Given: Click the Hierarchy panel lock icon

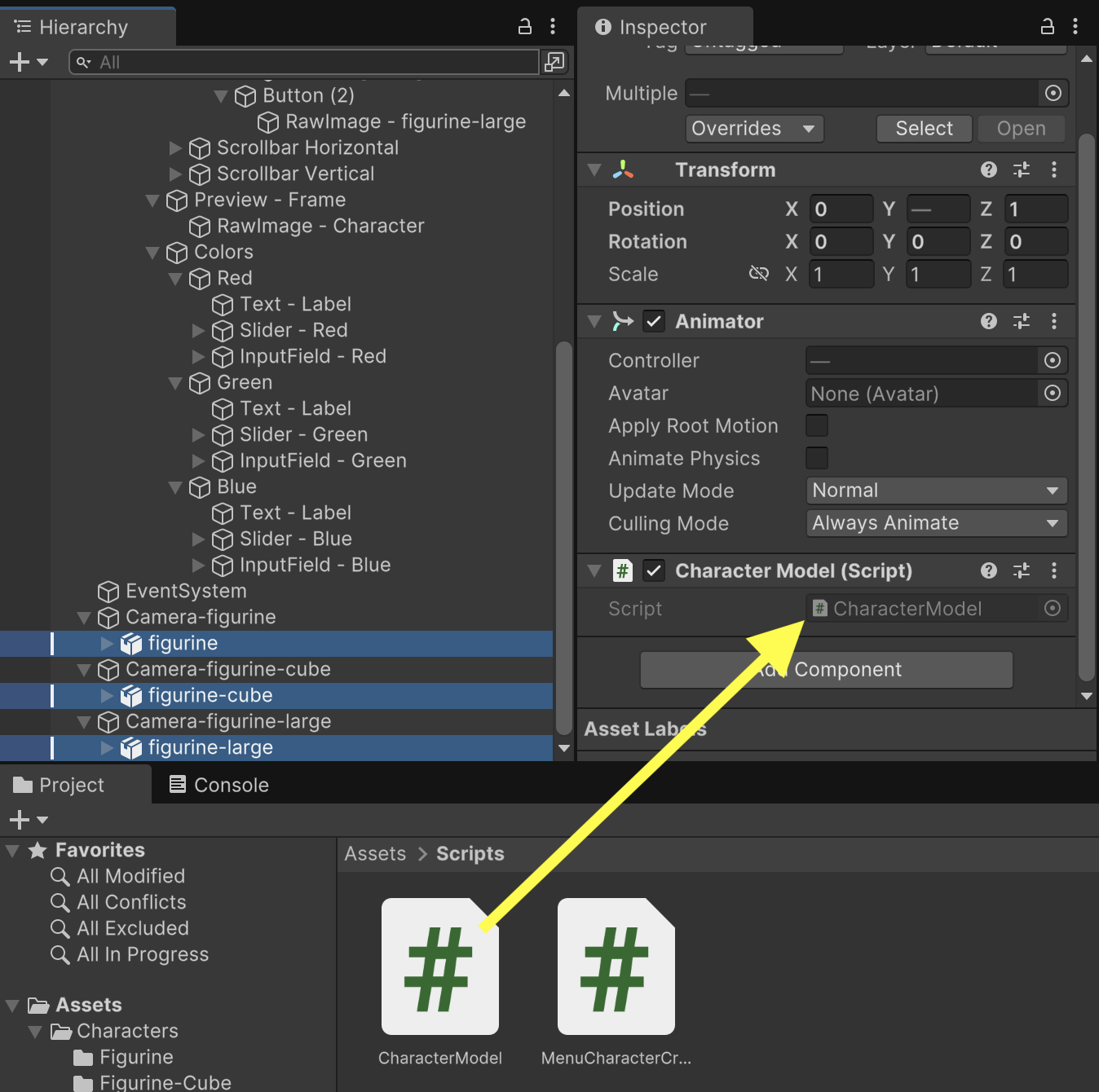Looking at the screenshot, I should (x=525, y=27).
